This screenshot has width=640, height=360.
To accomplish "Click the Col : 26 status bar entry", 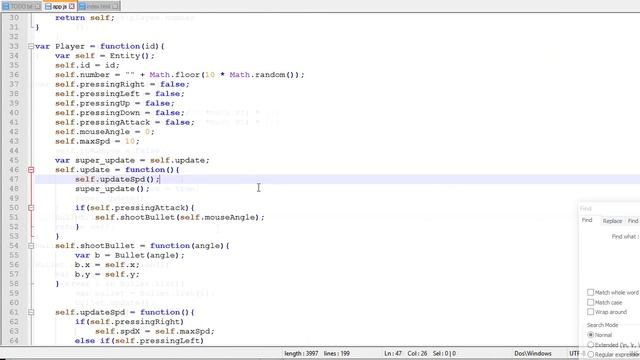I will pos(417,353).
